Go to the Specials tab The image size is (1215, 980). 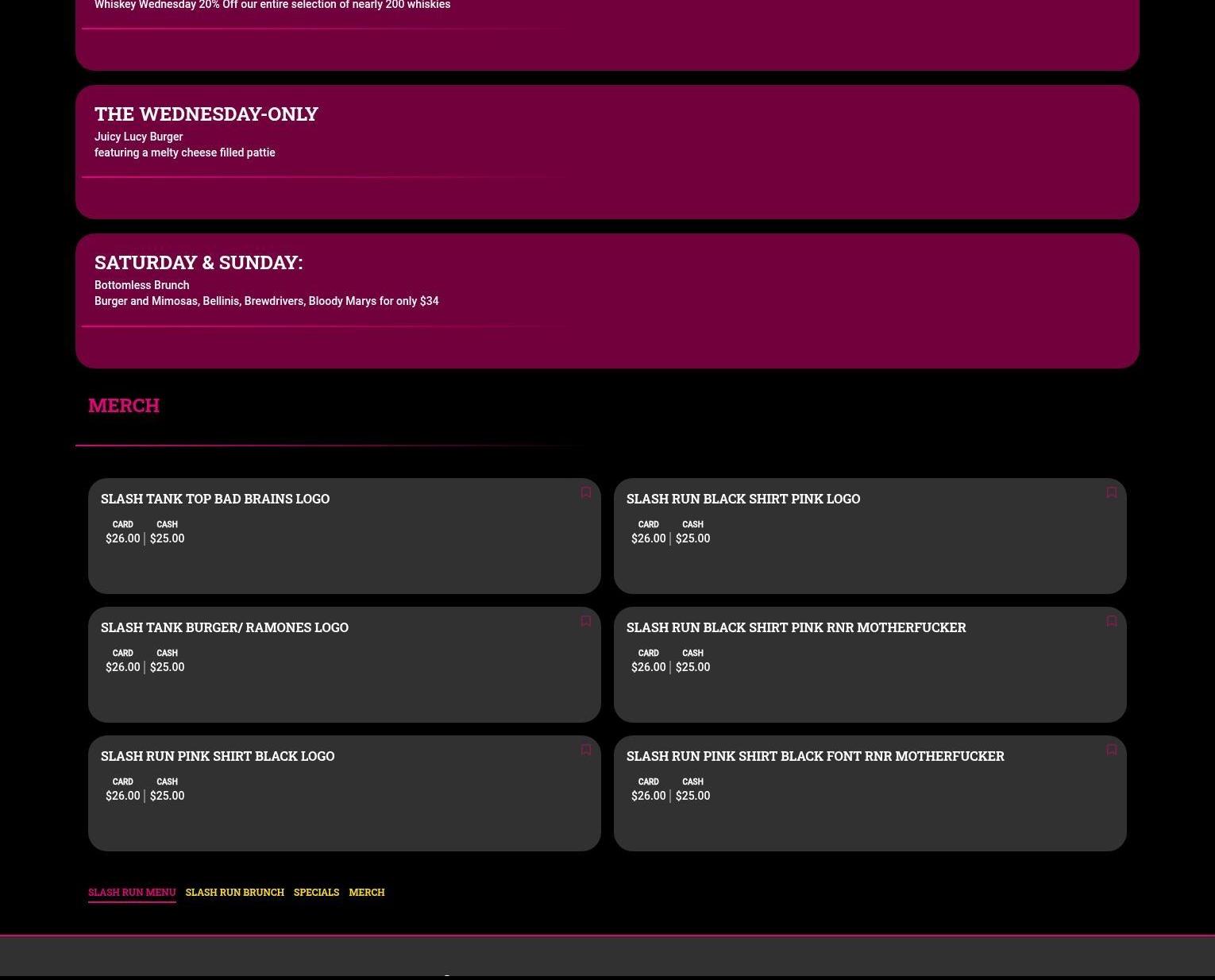point(316,892)
